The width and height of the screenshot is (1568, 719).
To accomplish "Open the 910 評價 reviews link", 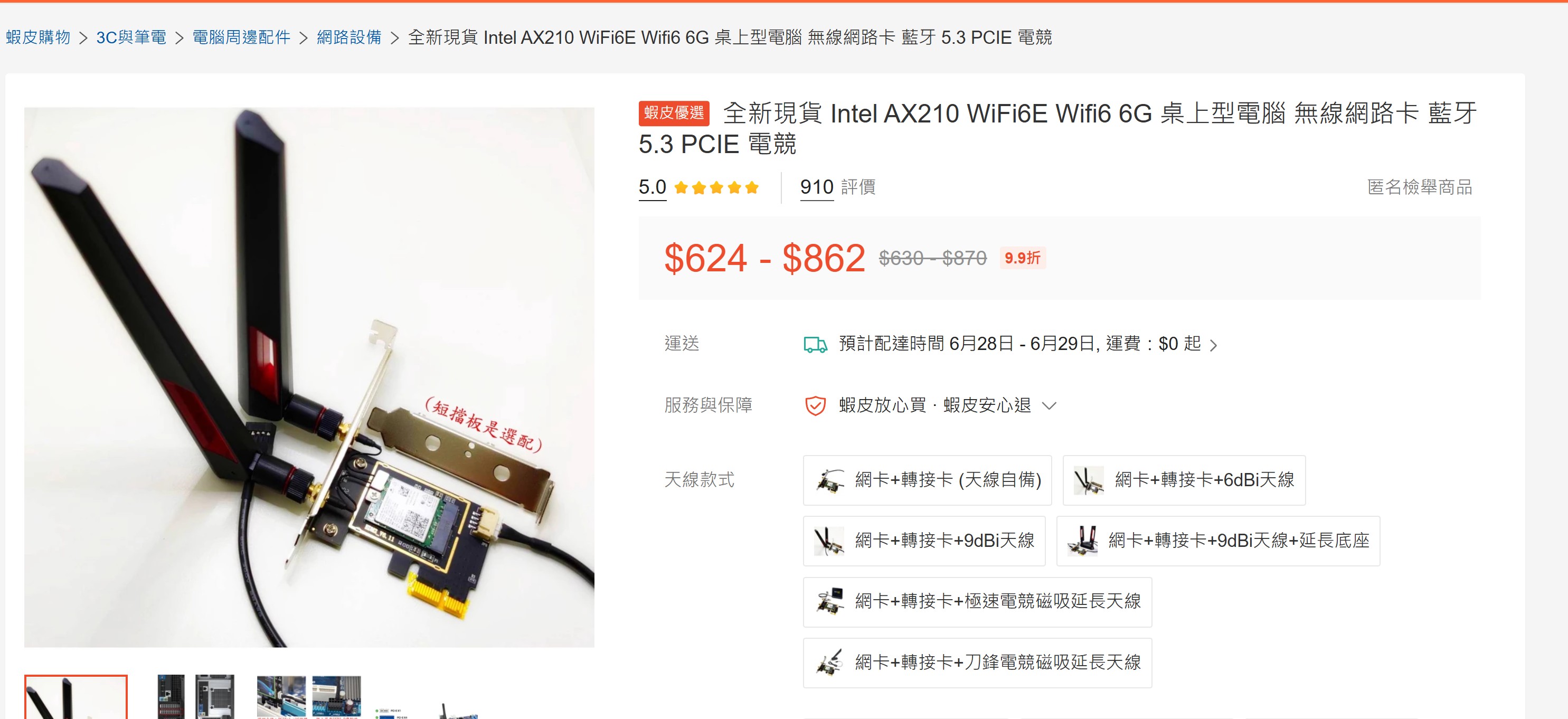I will tap(837, 187).
